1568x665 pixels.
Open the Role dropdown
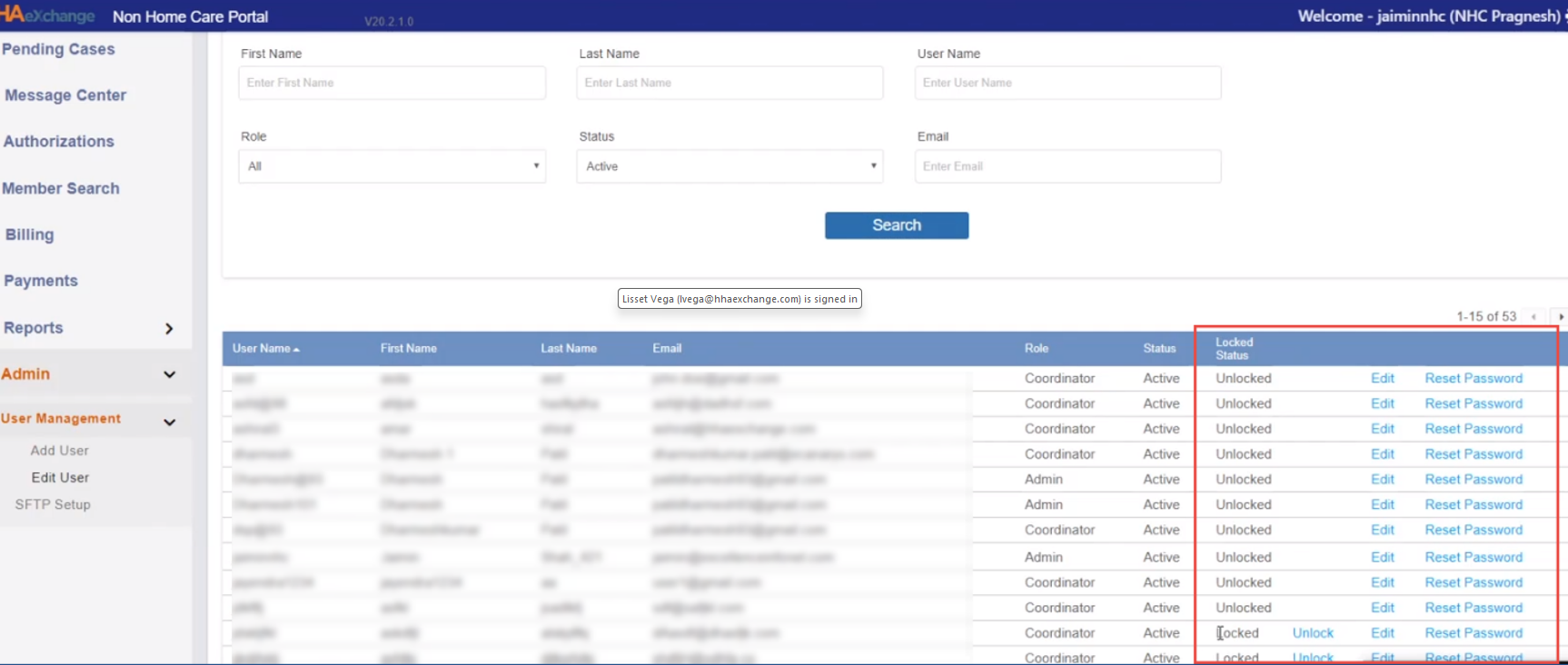point(392,166)
